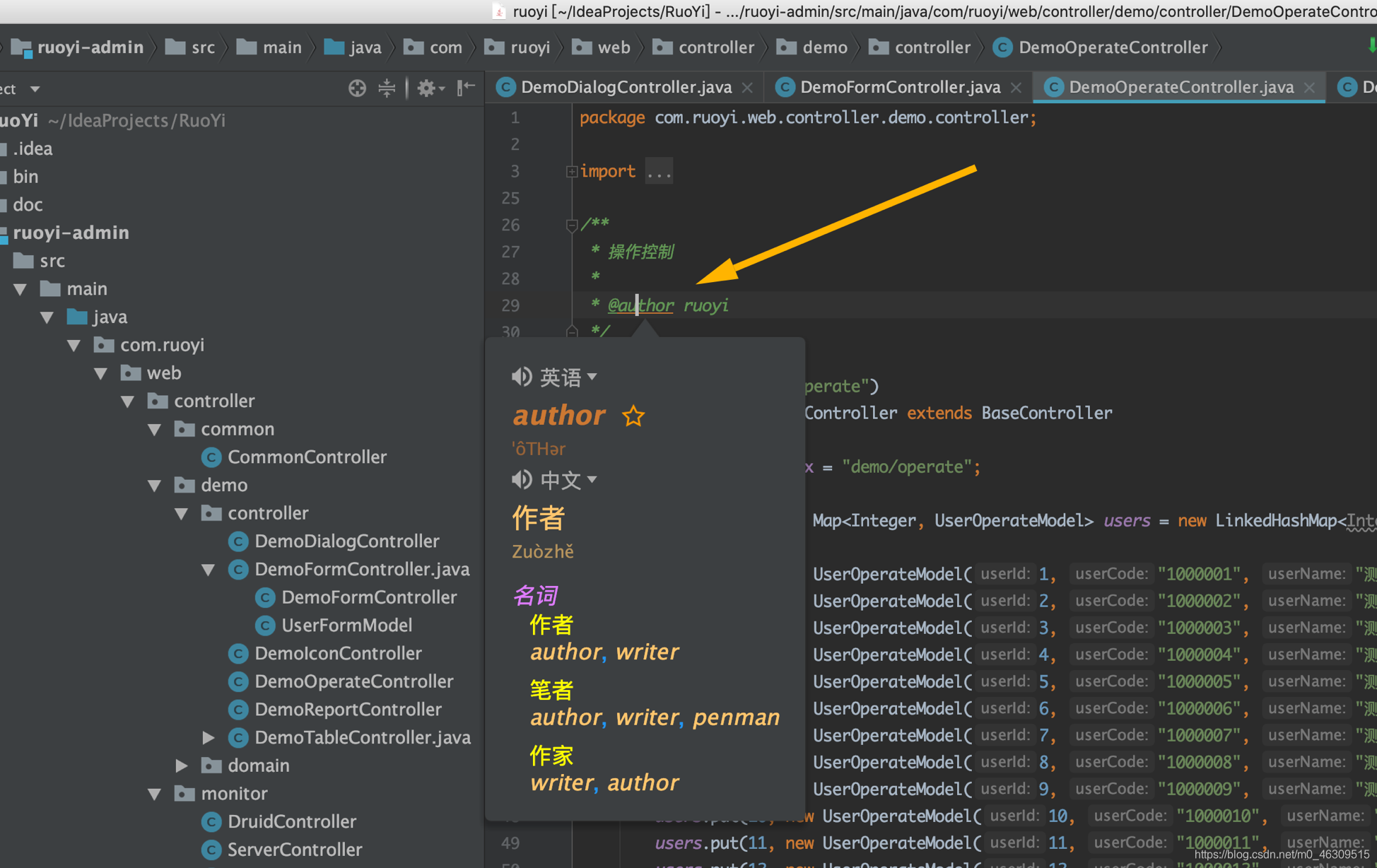Image resolution: width=1377 pixels, height=868 pixels.
Task: Select the ruoyi-admin module
Action: tap(71, 233)
